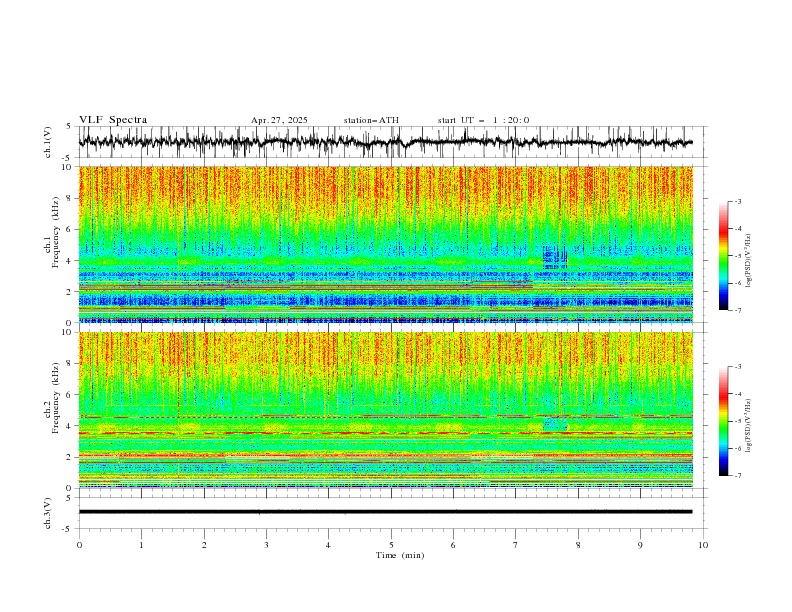Click the "ch.3(V)" axis label

point(48,513)
